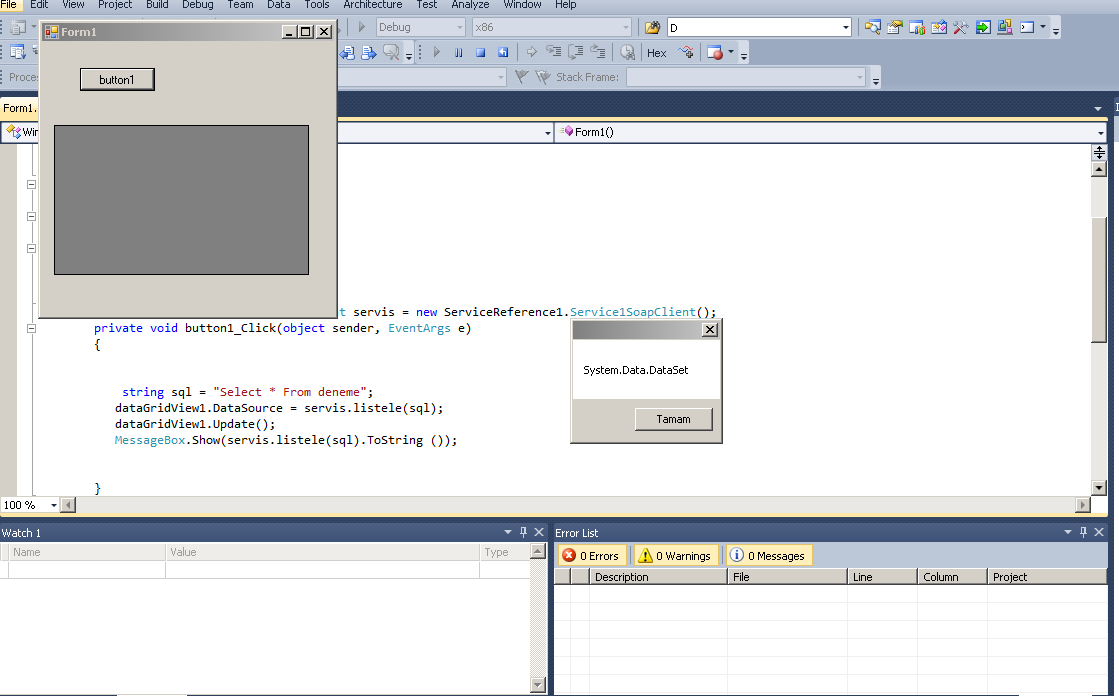
Task: Sort Error List by Description column
Action: (657, 577)
